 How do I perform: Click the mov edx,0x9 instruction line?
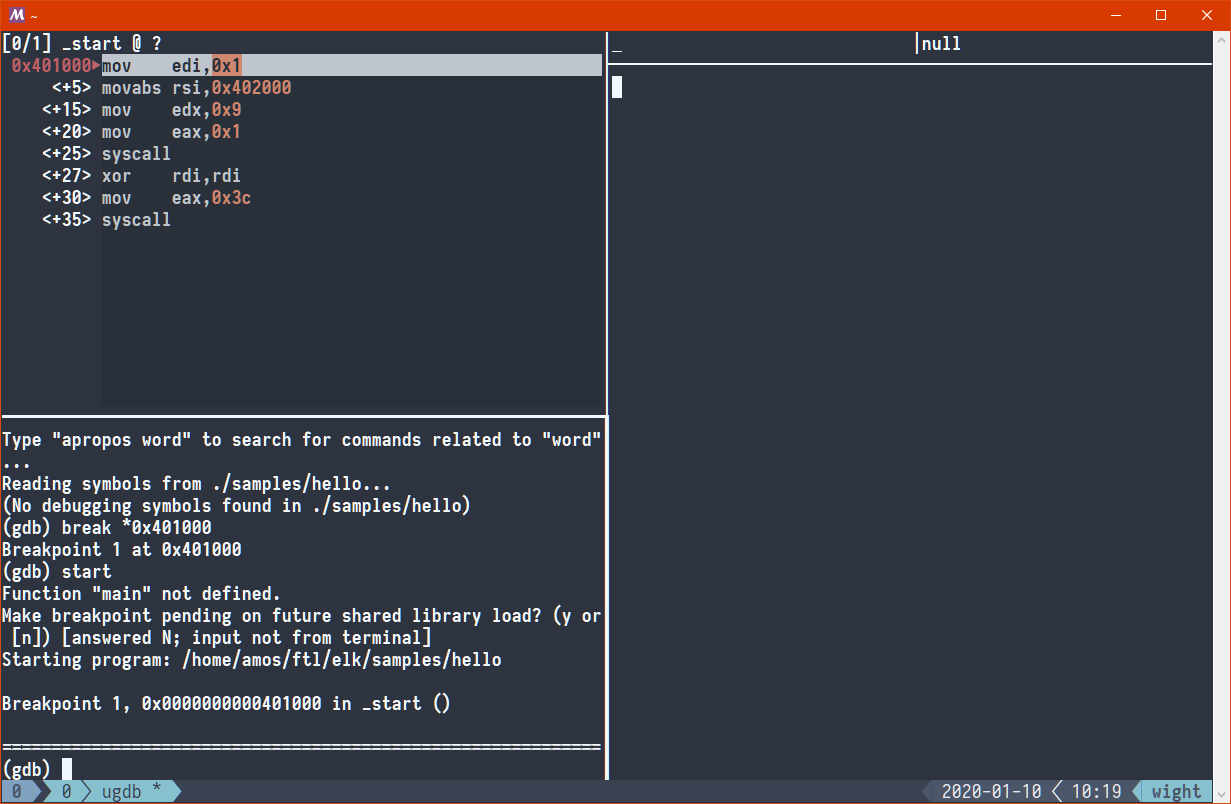[x=171, y=110]
